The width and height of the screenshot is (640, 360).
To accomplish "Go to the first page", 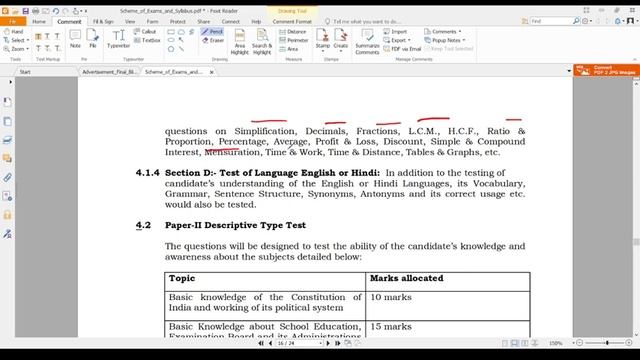I will coord(261,343).
